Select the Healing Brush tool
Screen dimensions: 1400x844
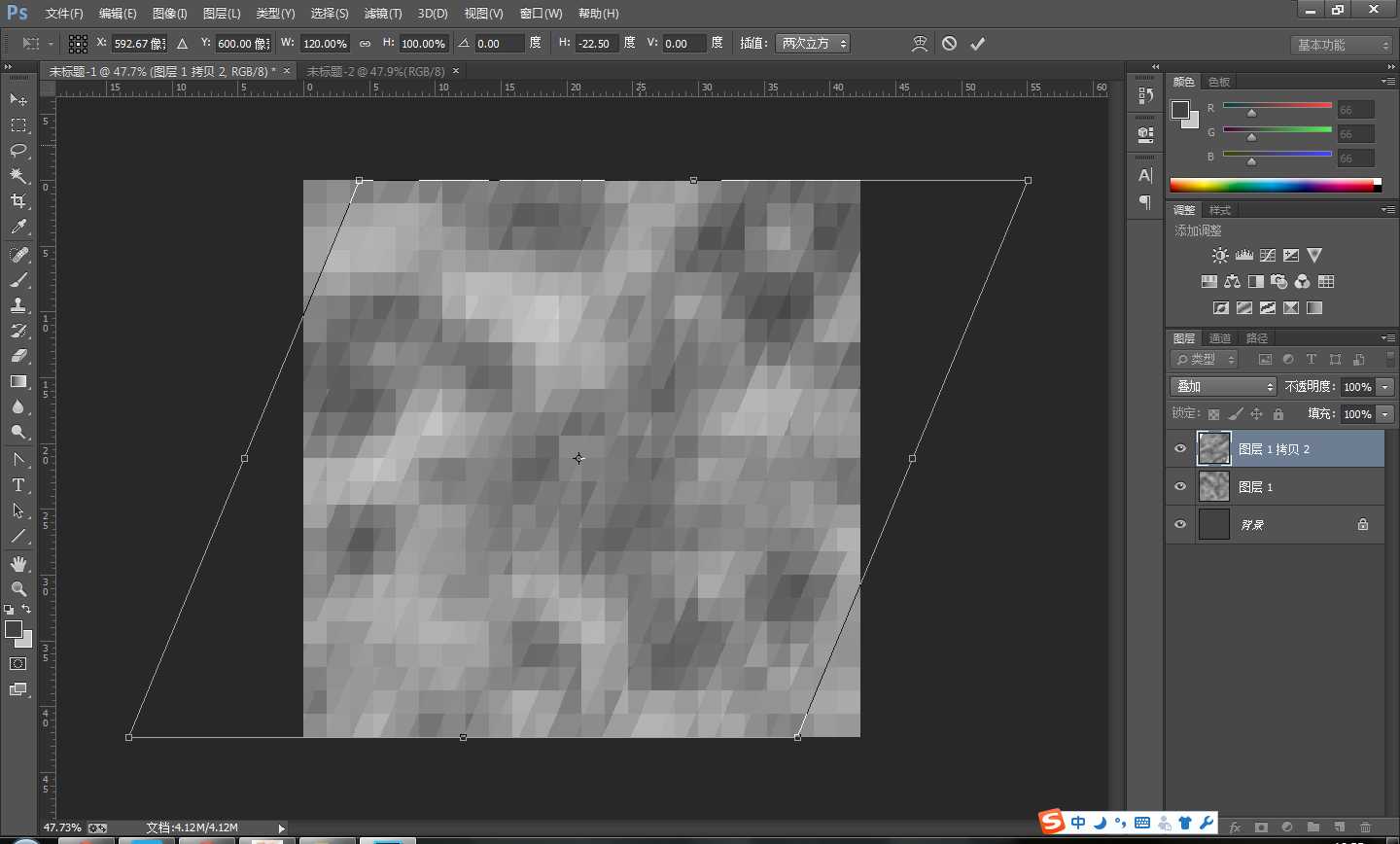tap(18, 255)
